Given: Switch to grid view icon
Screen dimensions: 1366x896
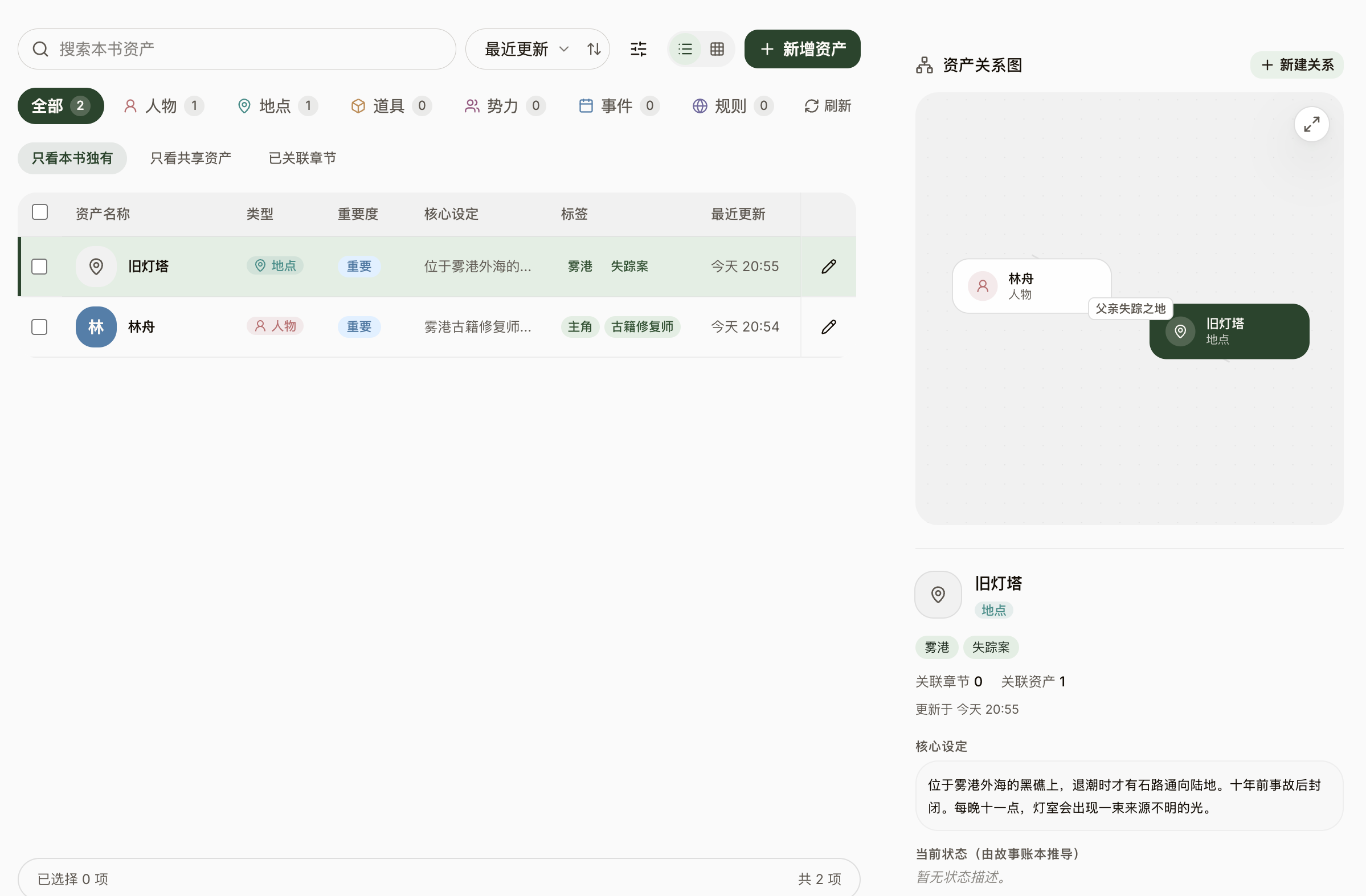Looking at the screenshot, I should (x=717, y=50).
